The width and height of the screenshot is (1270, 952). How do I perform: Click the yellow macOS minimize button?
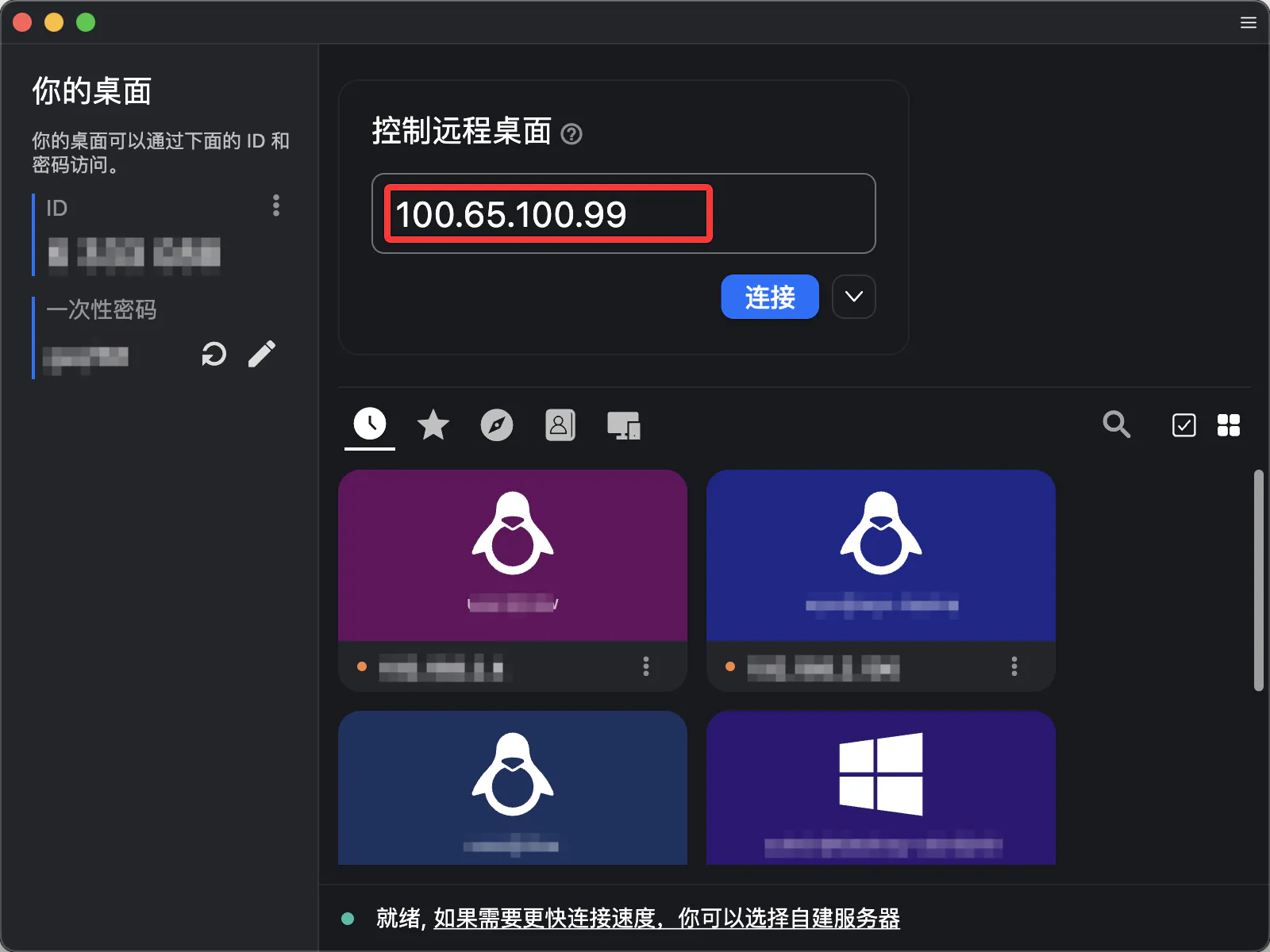(x=54, y=22)
